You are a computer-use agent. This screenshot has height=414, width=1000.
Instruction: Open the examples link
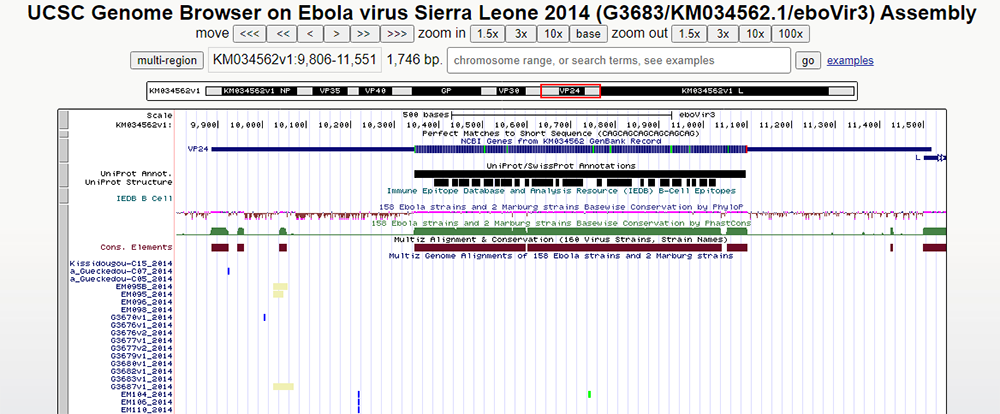point(850,60)
